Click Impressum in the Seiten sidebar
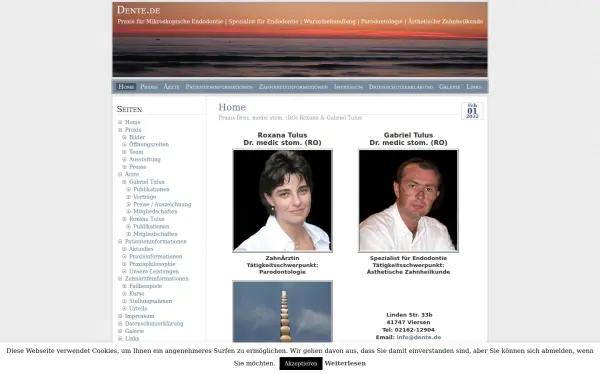Image resolution: width=600 pixels, height=375 pixels. pos(139,316)
